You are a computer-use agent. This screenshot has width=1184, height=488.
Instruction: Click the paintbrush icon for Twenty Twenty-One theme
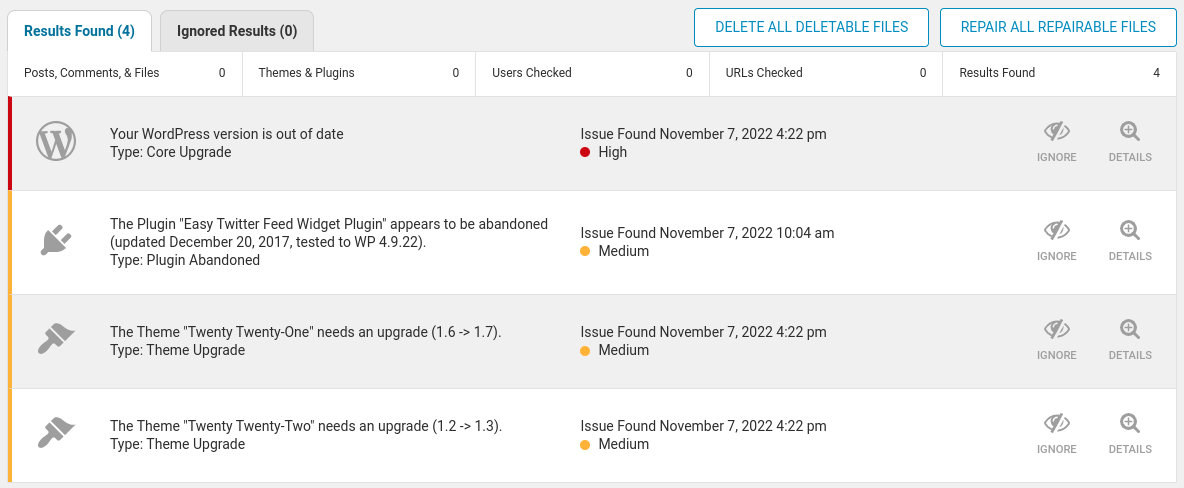click(56, 340)
